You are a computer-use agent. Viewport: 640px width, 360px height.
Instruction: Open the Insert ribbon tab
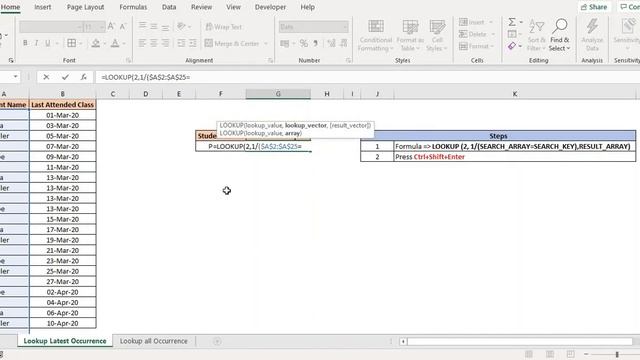pos(43,7)
